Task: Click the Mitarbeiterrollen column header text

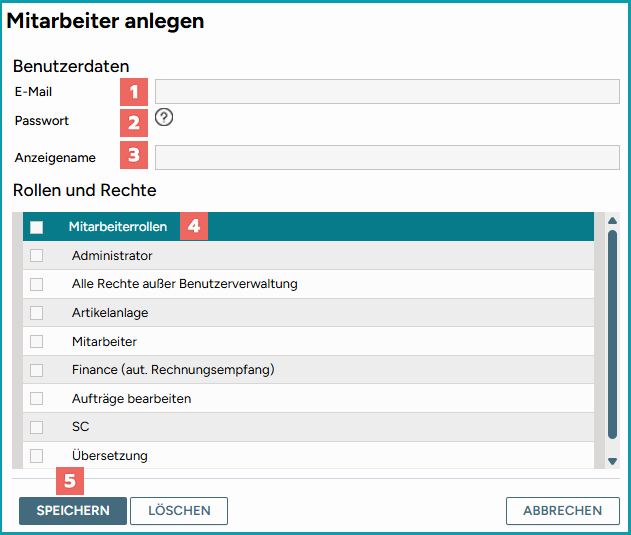Action: [x=118, y=227]
